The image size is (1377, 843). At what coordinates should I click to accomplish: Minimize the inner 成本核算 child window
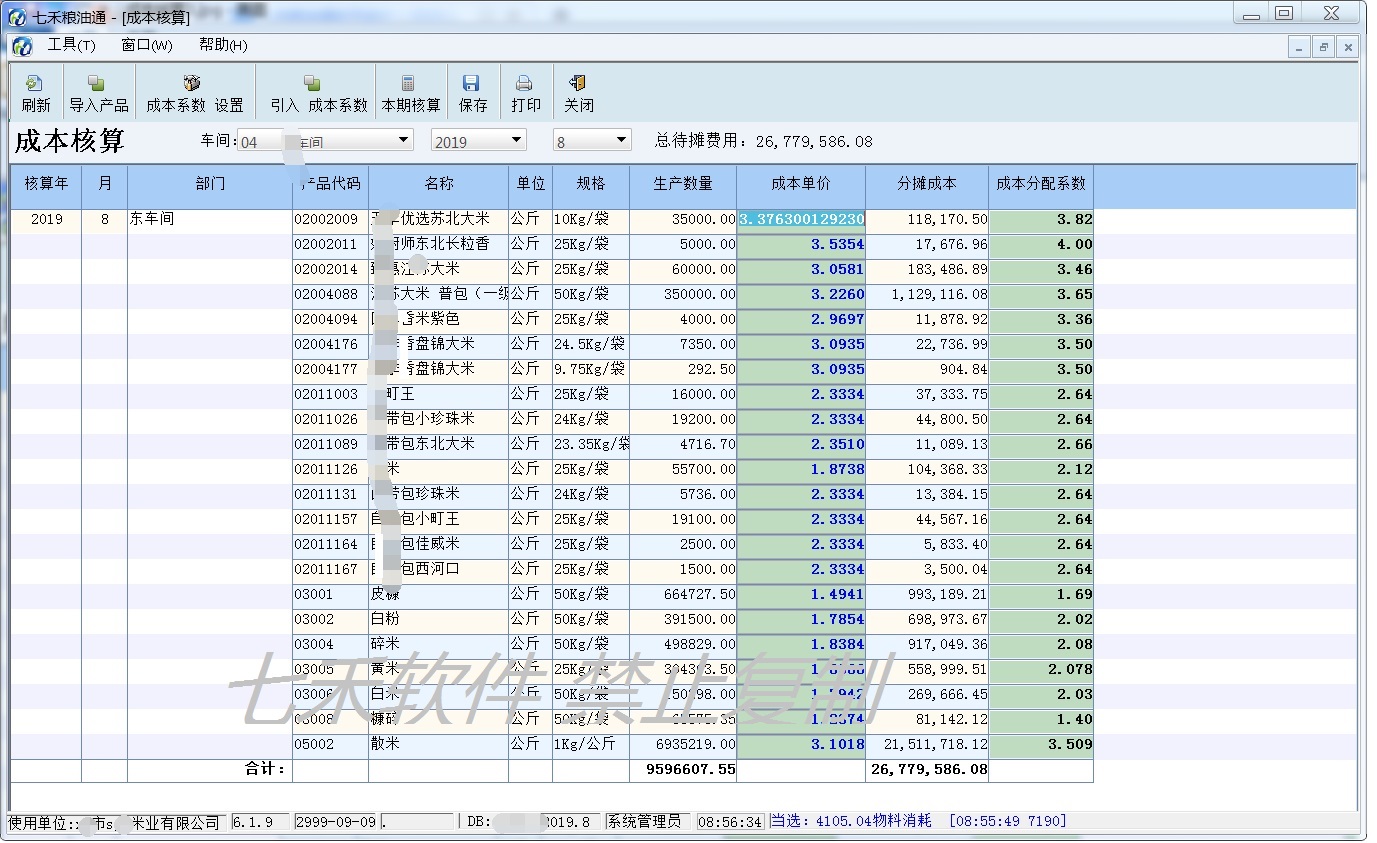click(x=1300, y=47)
